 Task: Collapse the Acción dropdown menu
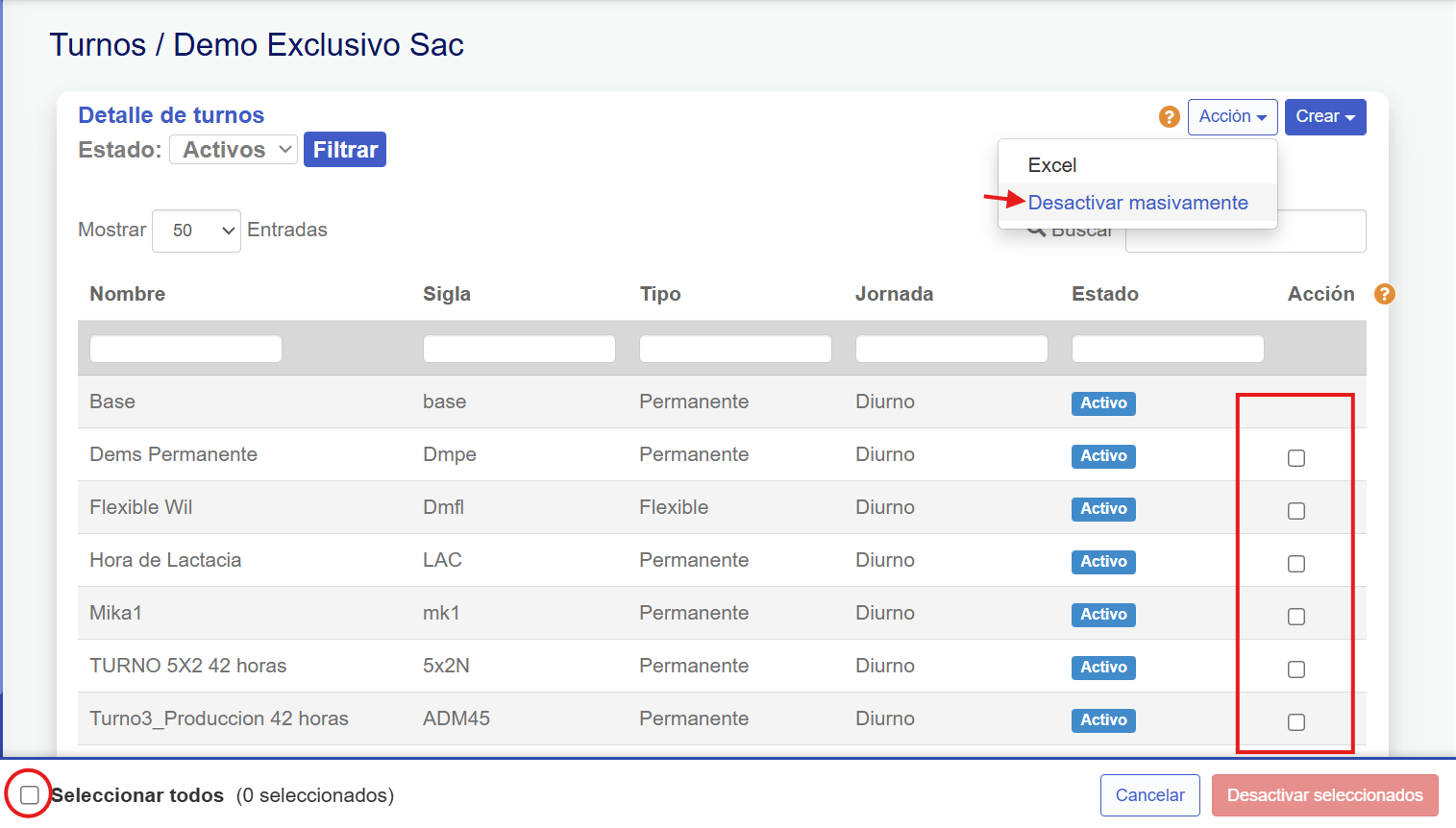tap(1232, 117)
